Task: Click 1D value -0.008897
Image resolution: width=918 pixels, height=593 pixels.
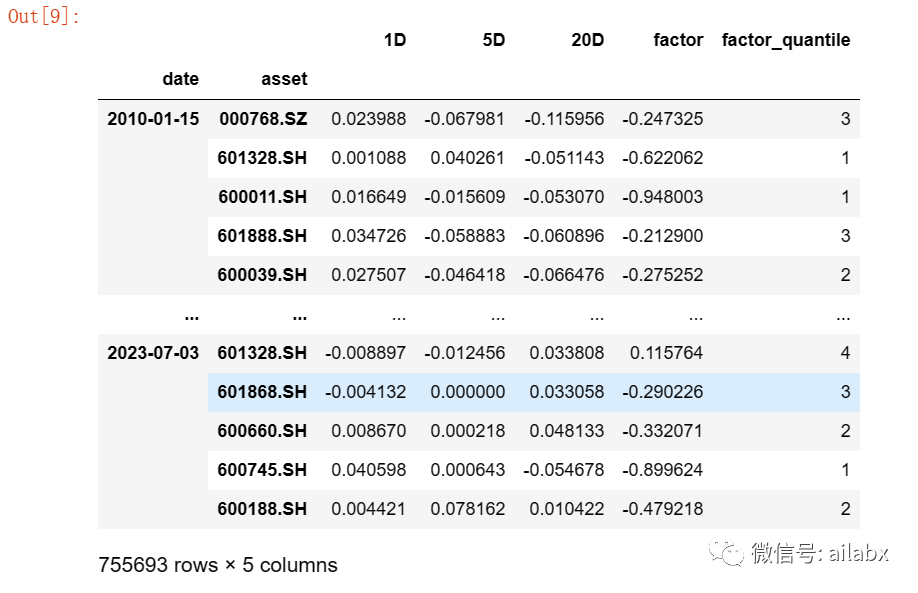Action: (x=365, y=353)
